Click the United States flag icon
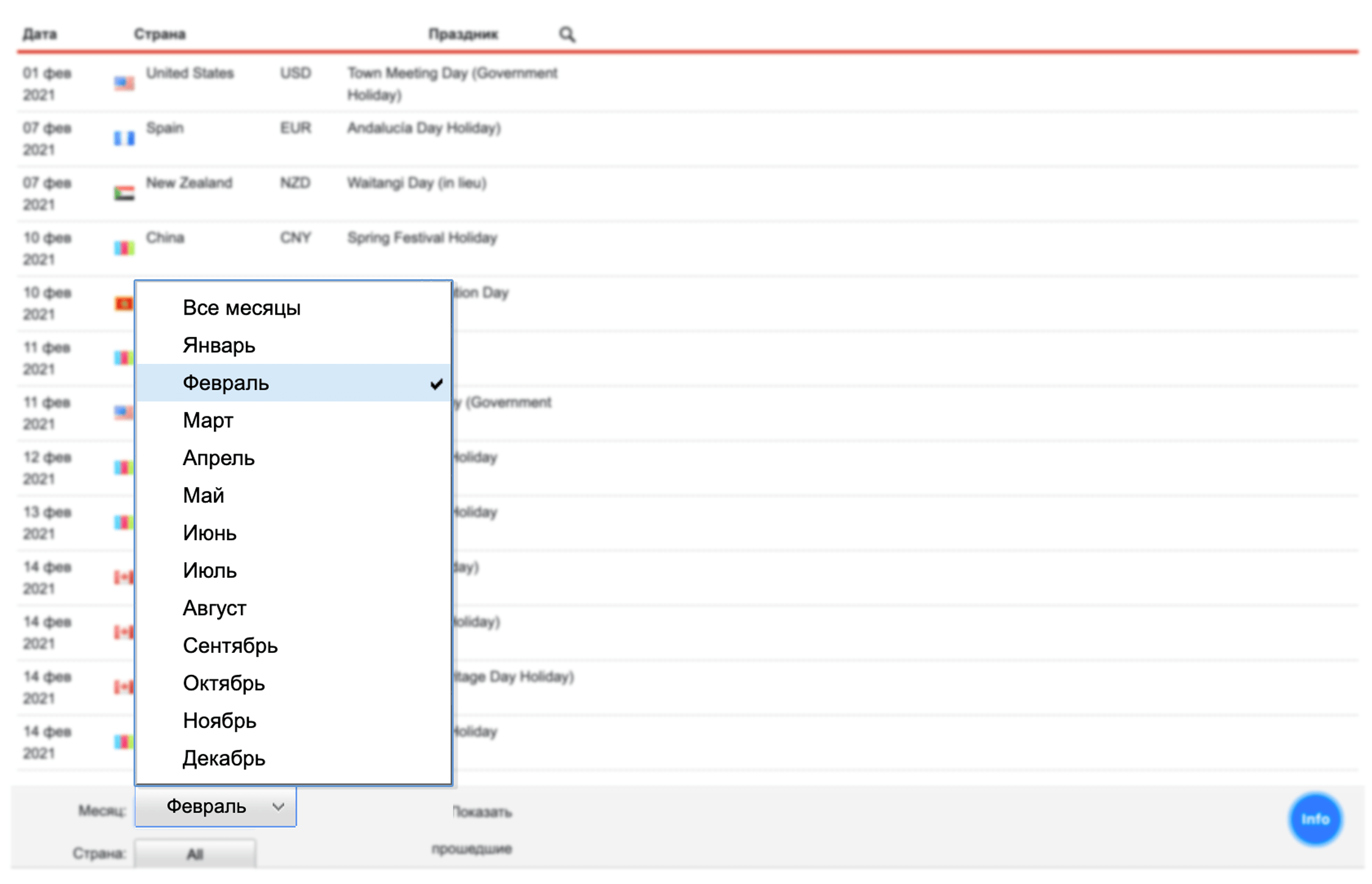The image size is (1372, 884). click(x=124, y=83)
